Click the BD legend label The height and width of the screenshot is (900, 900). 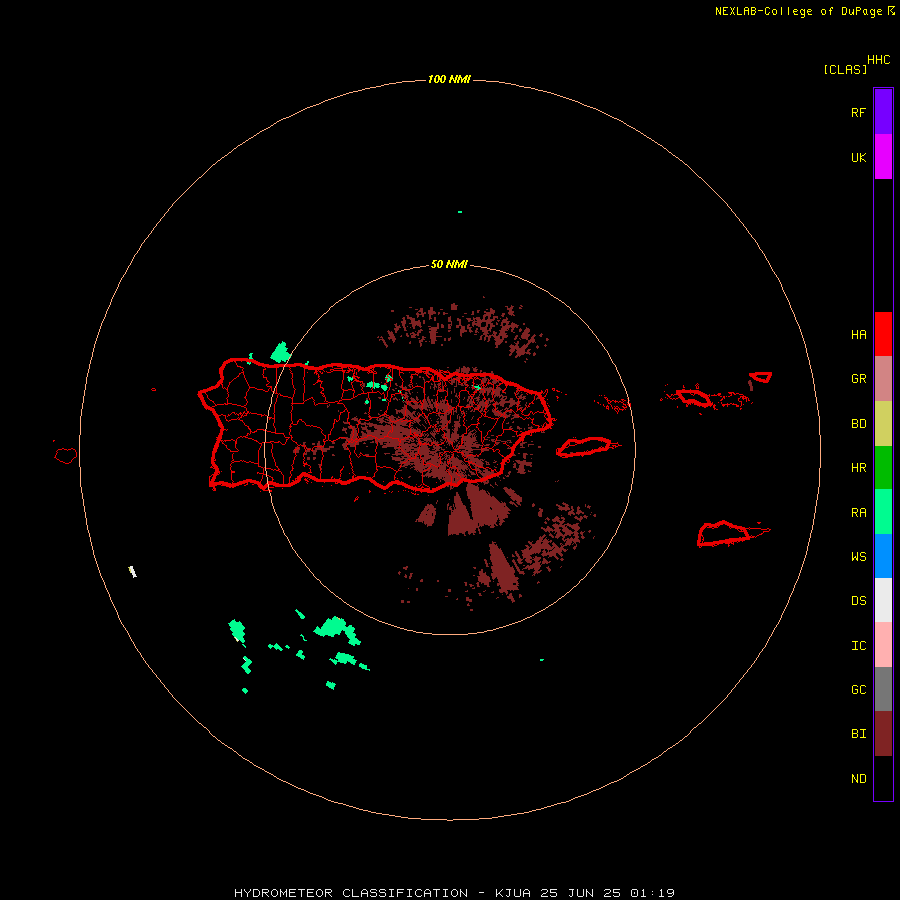pos(858,424)
